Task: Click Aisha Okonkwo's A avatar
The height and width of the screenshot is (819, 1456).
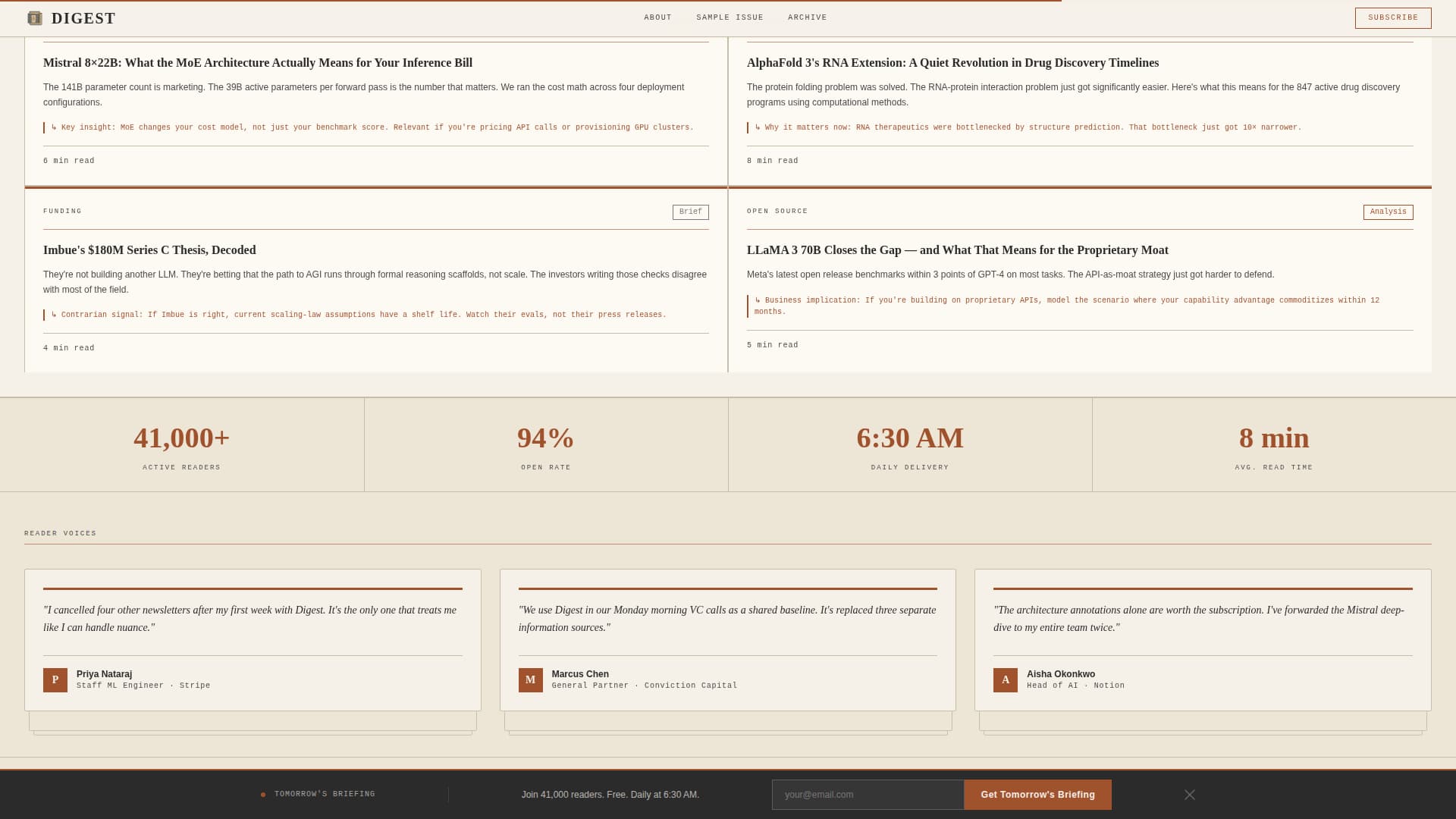Action: [x=1006, y=680]
